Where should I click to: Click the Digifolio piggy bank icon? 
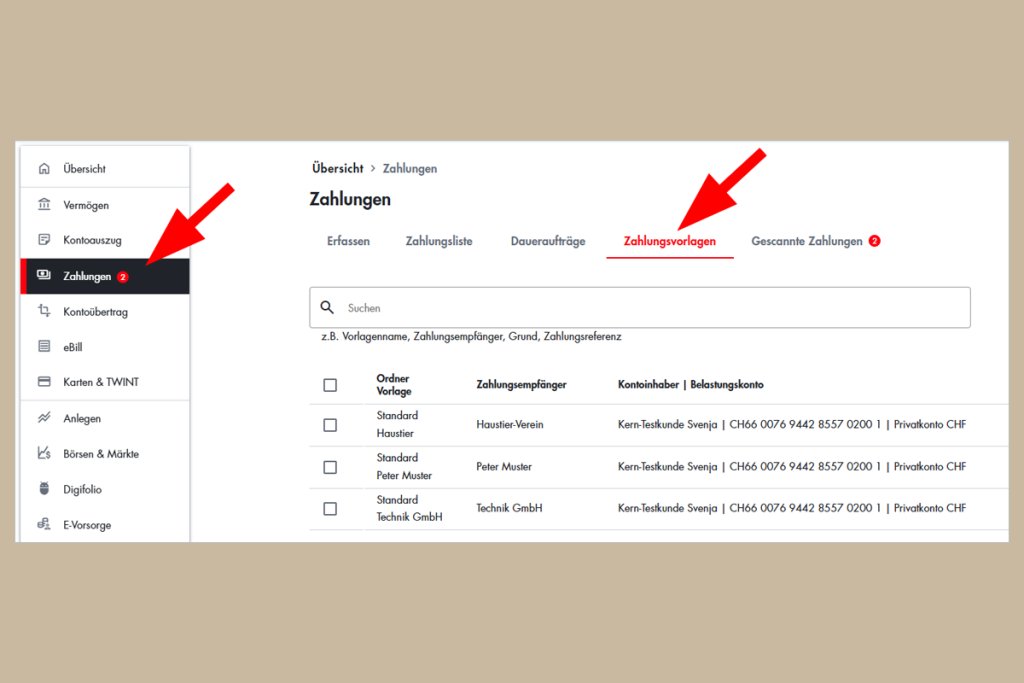coord(44,489)
